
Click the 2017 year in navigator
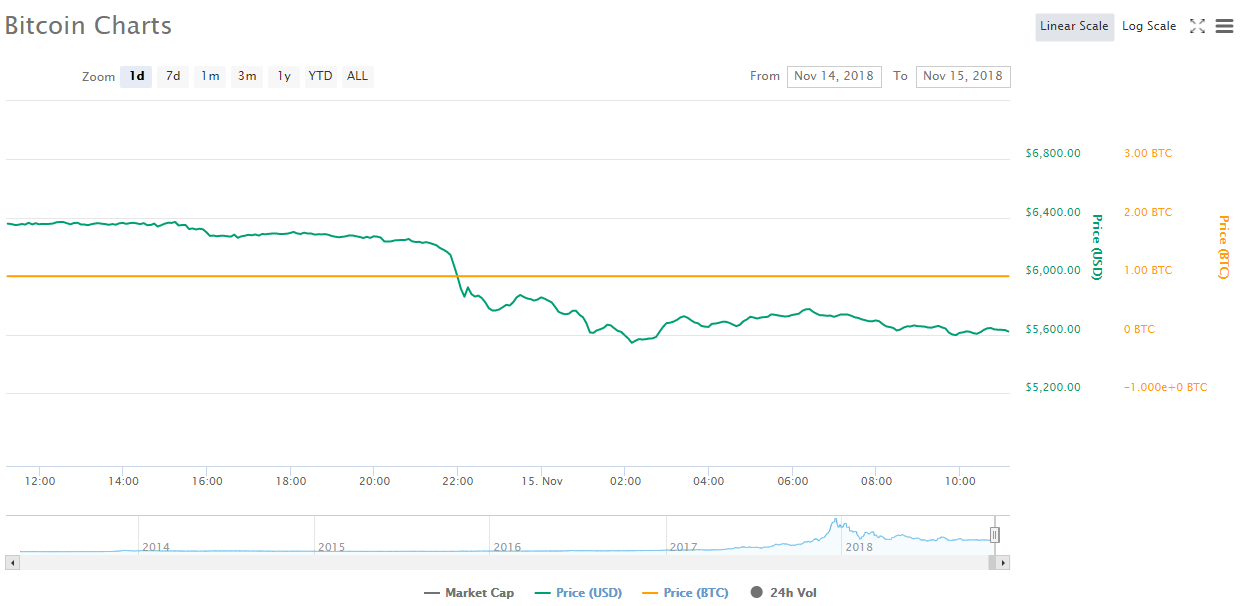tap(683, 547)
